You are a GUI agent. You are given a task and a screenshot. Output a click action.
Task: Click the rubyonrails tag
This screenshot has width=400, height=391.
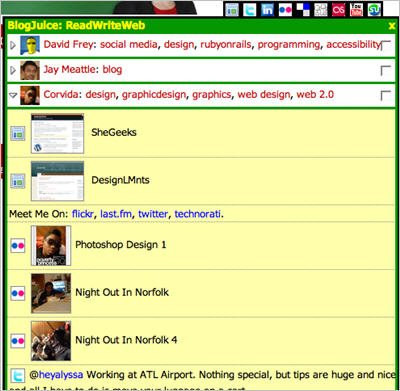[x=226, y=45]
